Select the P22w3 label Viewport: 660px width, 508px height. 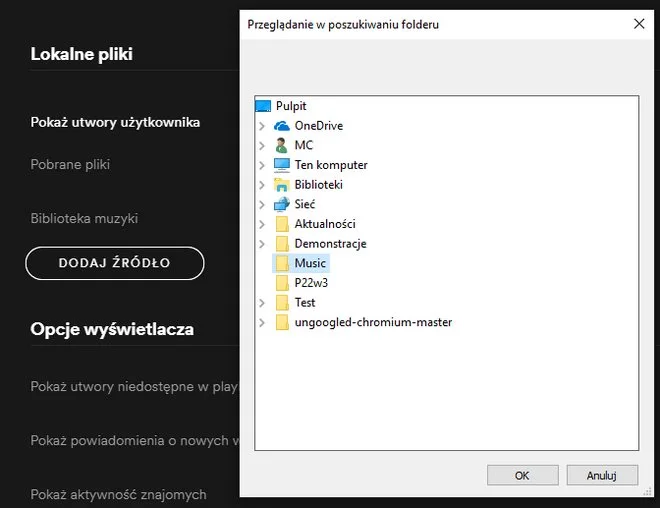(311, 283)
